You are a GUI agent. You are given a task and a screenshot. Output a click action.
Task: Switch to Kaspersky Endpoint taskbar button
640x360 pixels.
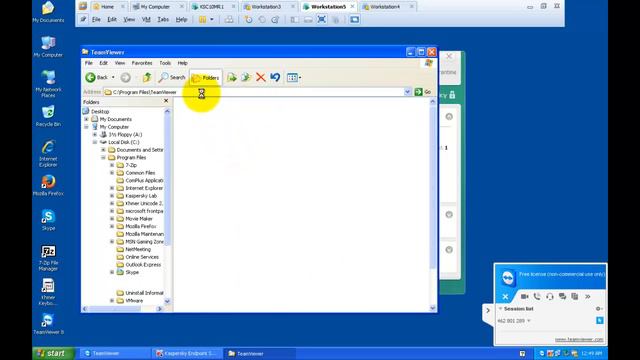pos(187,353)
